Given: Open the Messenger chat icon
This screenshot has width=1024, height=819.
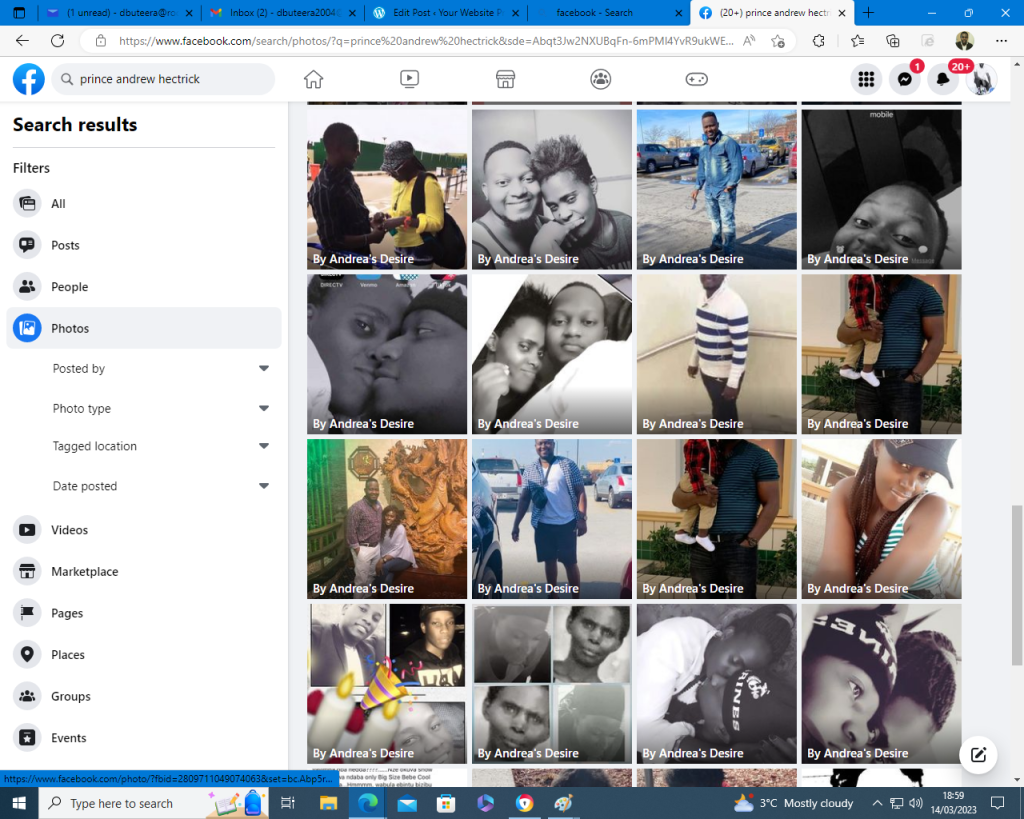Looking at the screenshot, I should [905, 80].
